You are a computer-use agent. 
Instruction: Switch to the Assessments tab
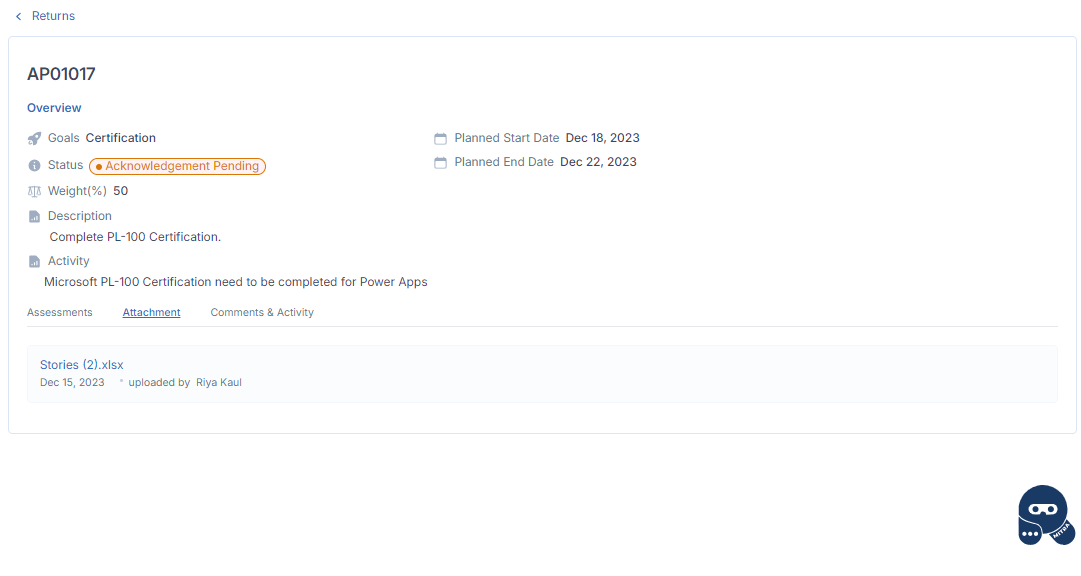coord(60,312)
